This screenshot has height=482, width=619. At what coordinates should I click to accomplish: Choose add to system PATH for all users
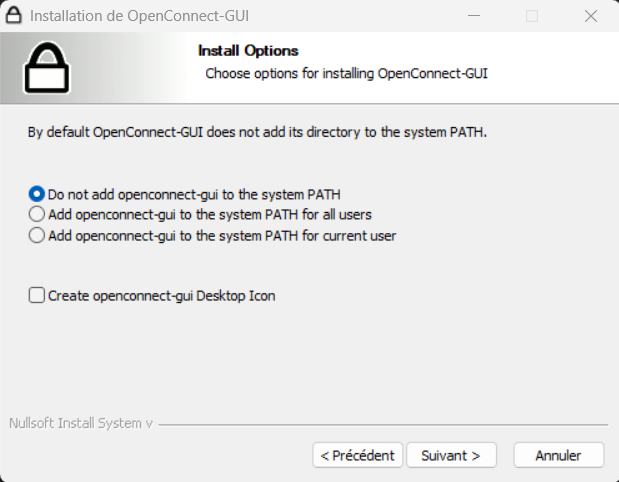[37, 214]
